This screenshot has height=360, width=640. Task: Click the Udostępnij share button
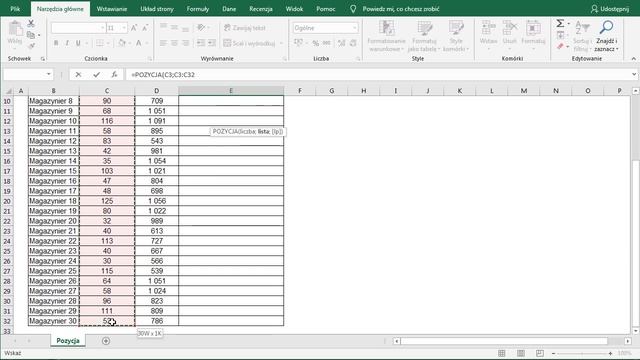coord(610,9)
